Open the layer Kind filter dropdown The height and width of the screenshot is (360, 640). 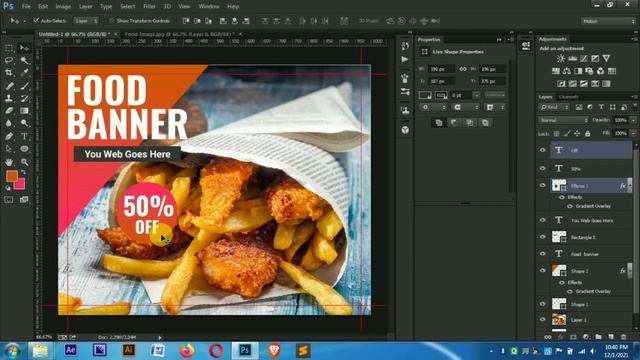coord(554,107)
